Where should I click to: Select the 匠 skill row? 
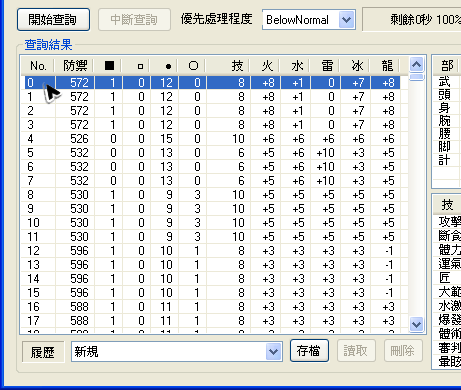(447, 277)
